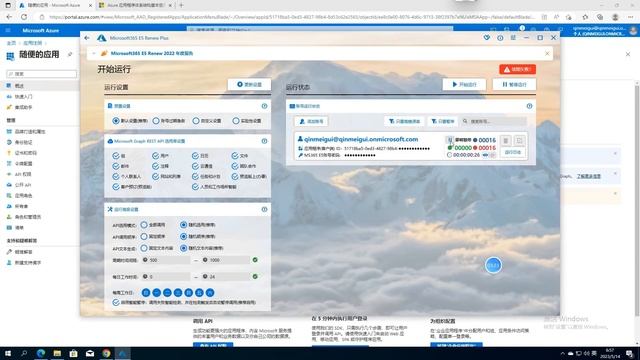Select 固定顺序 for API call order

[144, 236]
